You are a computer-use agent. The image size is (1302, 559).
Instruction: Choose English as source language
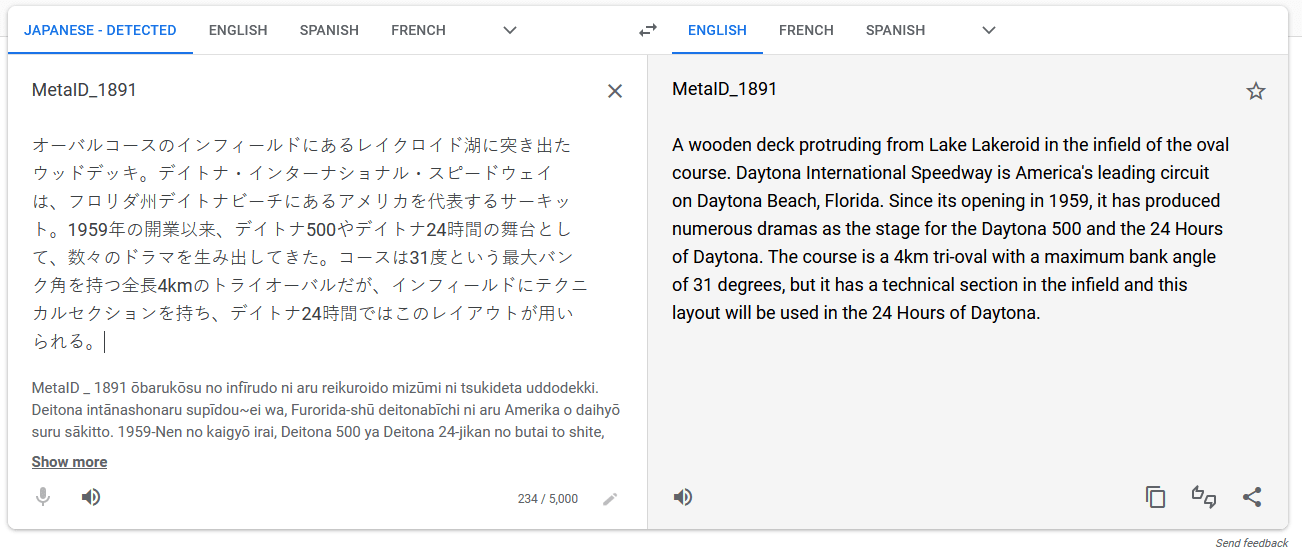(238, 30)
